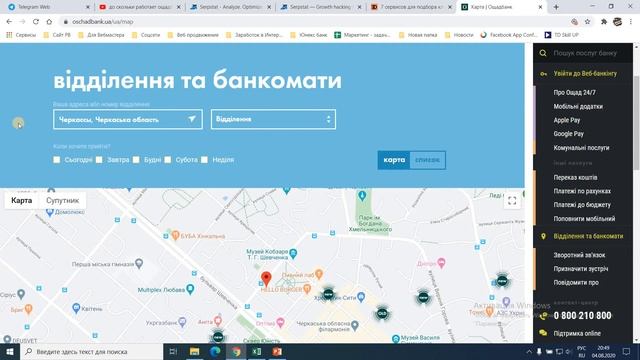640x360 pixels.
Task: Click the page vertical scrollbar
Action: tap(636, 122)
